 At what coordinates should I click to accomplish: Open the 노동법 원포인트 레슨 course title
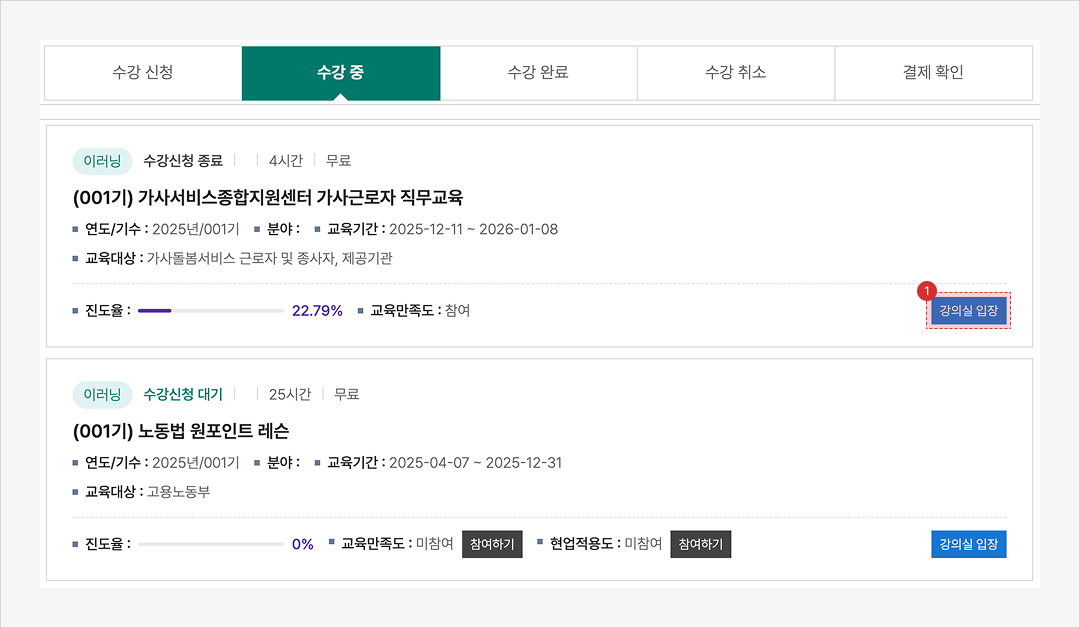[x=181, y=431]
